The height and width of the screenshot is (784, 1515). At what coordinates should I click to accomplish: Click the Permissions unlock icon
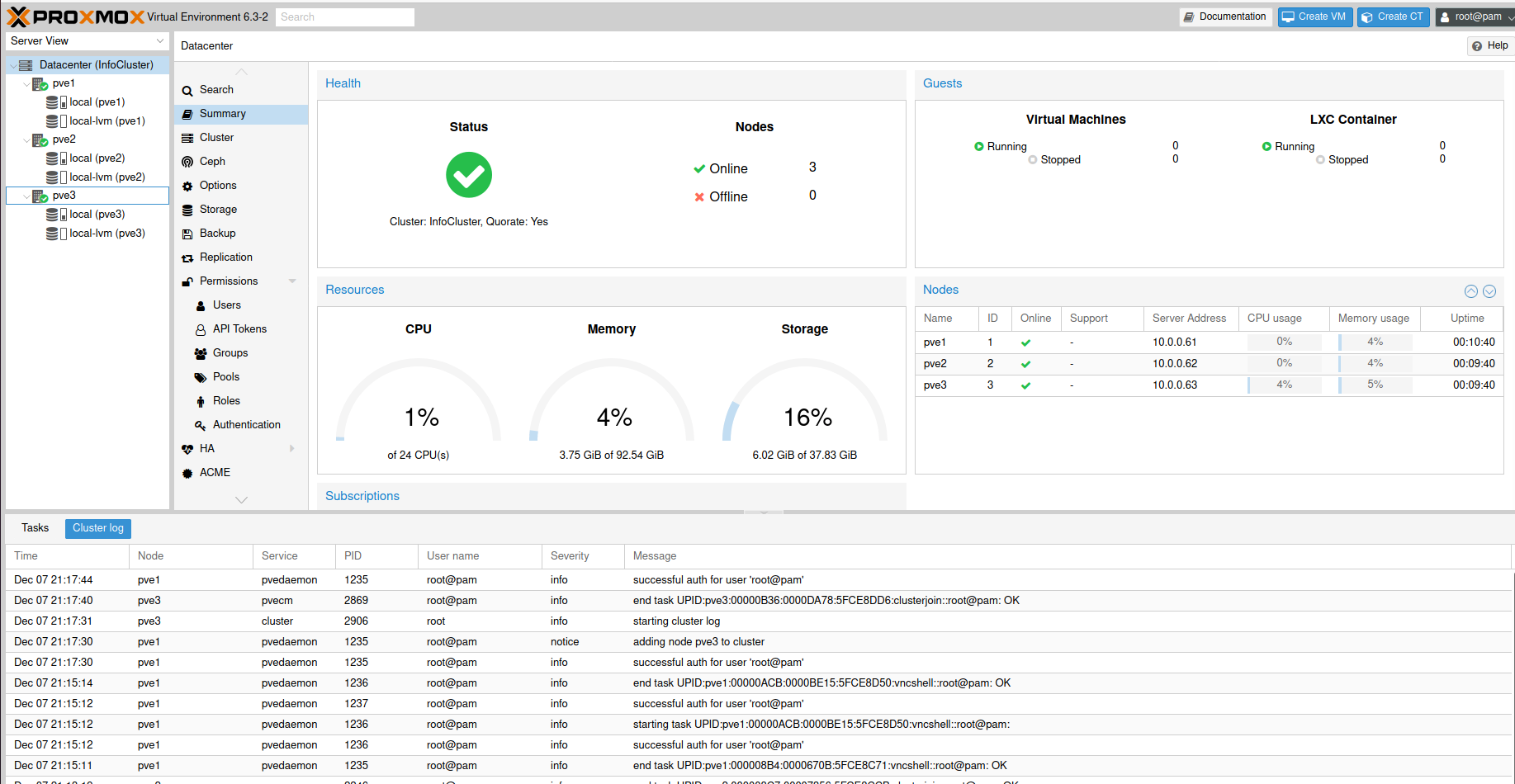click(x=187, y=282)
